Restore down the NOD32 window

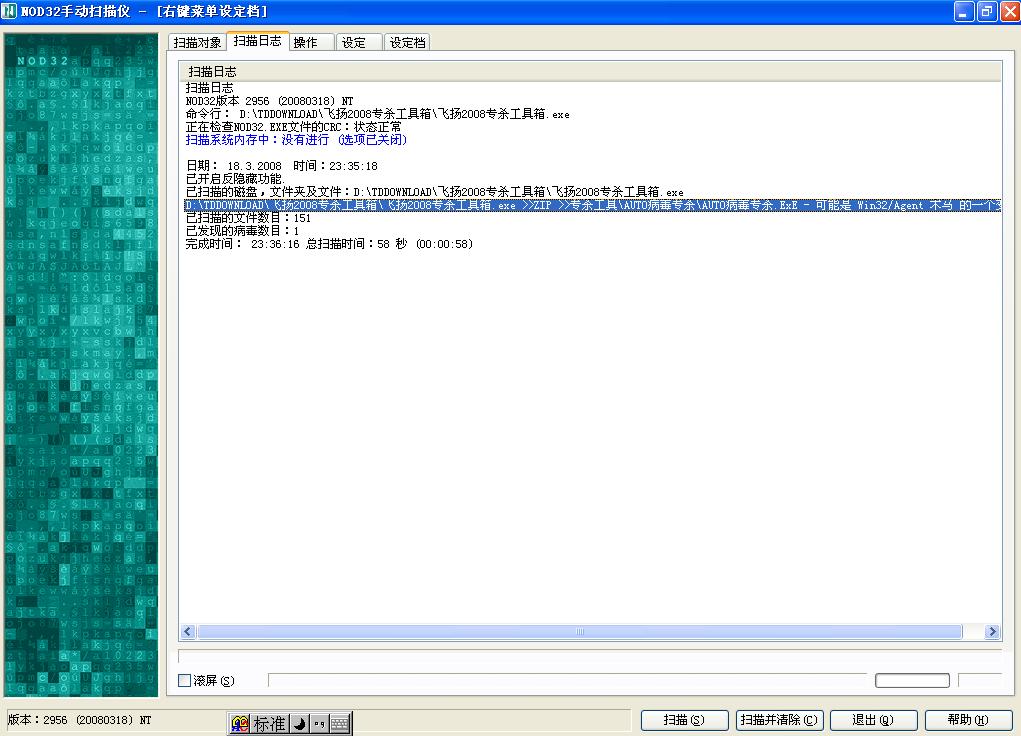[986, 11]
